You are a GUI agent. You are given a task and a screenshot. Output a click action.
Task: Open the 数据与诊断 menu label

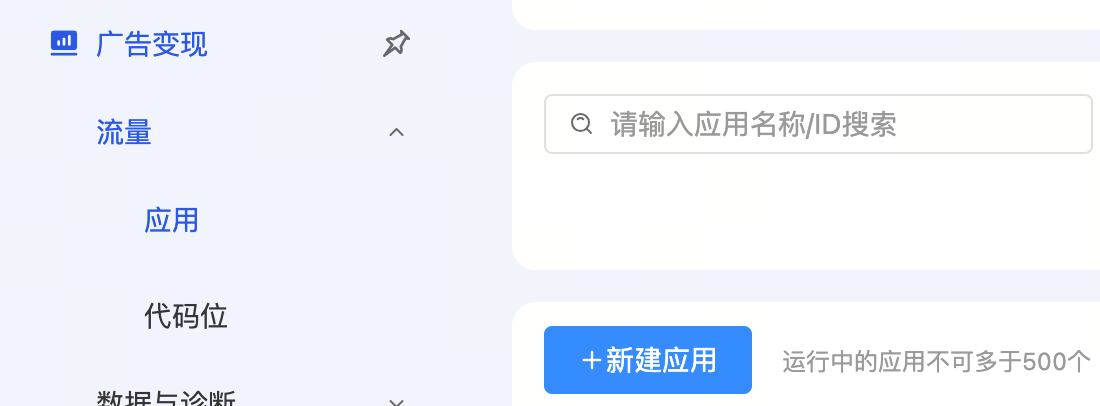point(166,398)
